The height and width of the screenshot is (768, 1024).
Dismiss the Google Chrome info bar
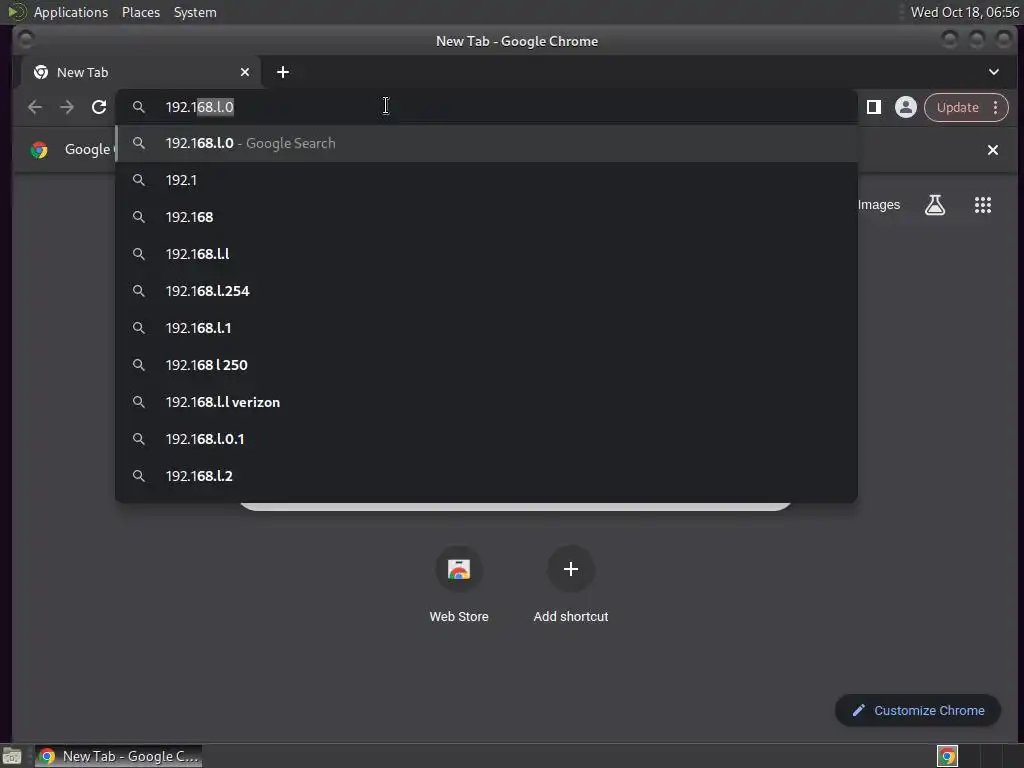[x=993, y=150]
